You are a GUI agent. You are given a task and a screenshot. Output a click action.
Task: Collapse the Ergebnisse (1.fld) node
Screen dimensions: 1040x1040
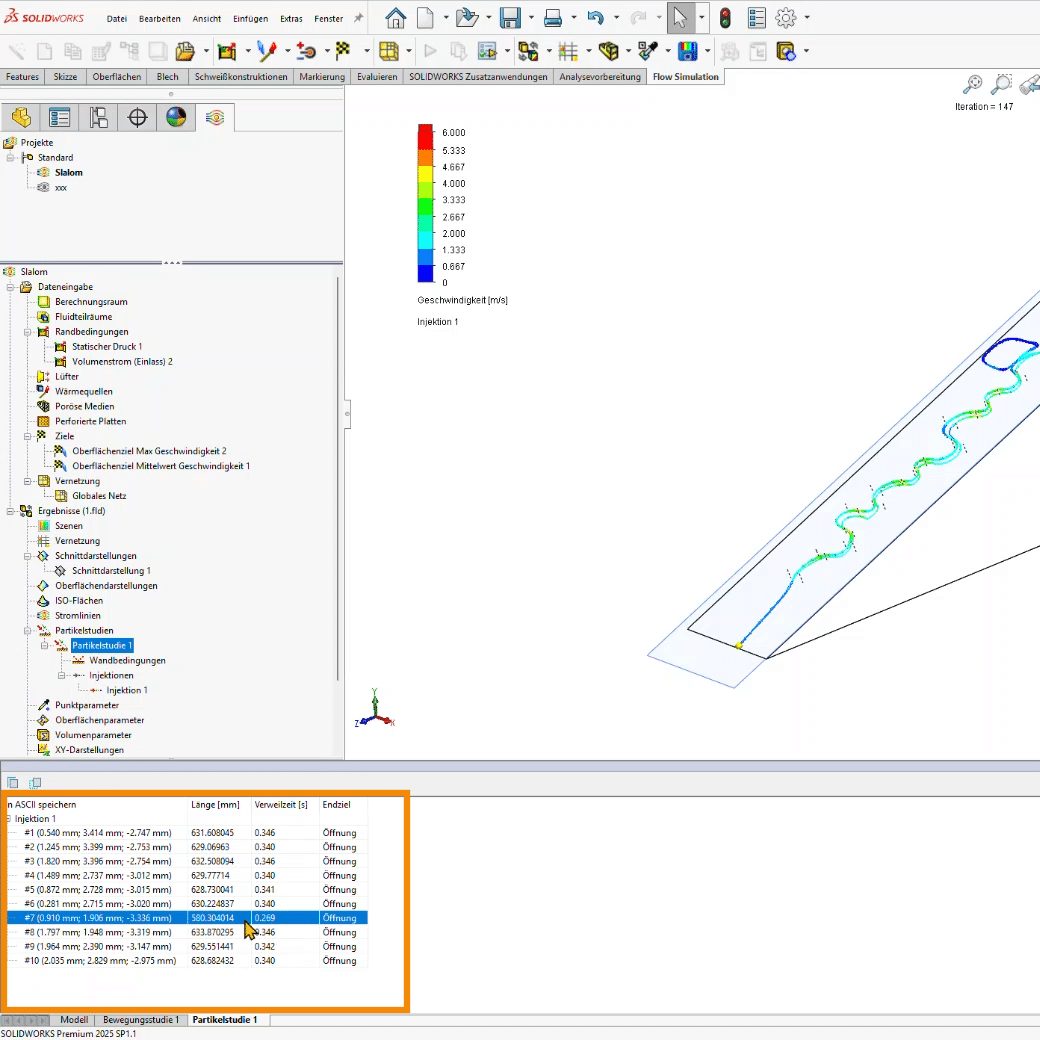11,511
